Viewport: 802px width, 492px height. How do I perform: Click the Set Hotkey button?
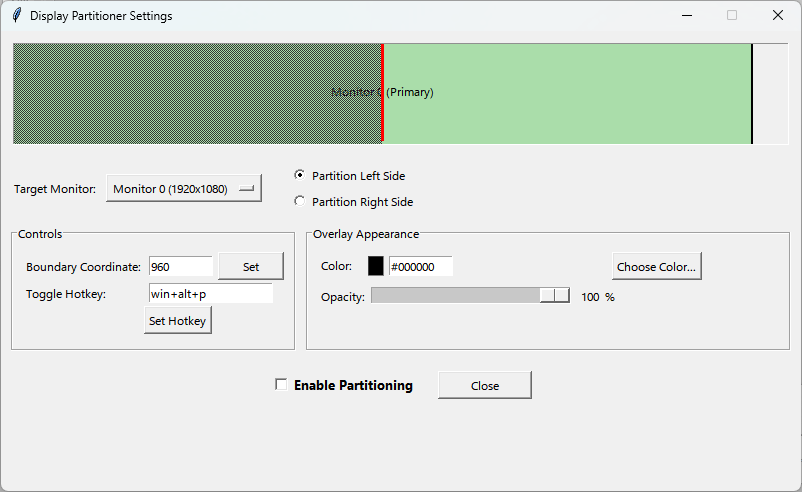pyautogui.click(x=177, y=321)
